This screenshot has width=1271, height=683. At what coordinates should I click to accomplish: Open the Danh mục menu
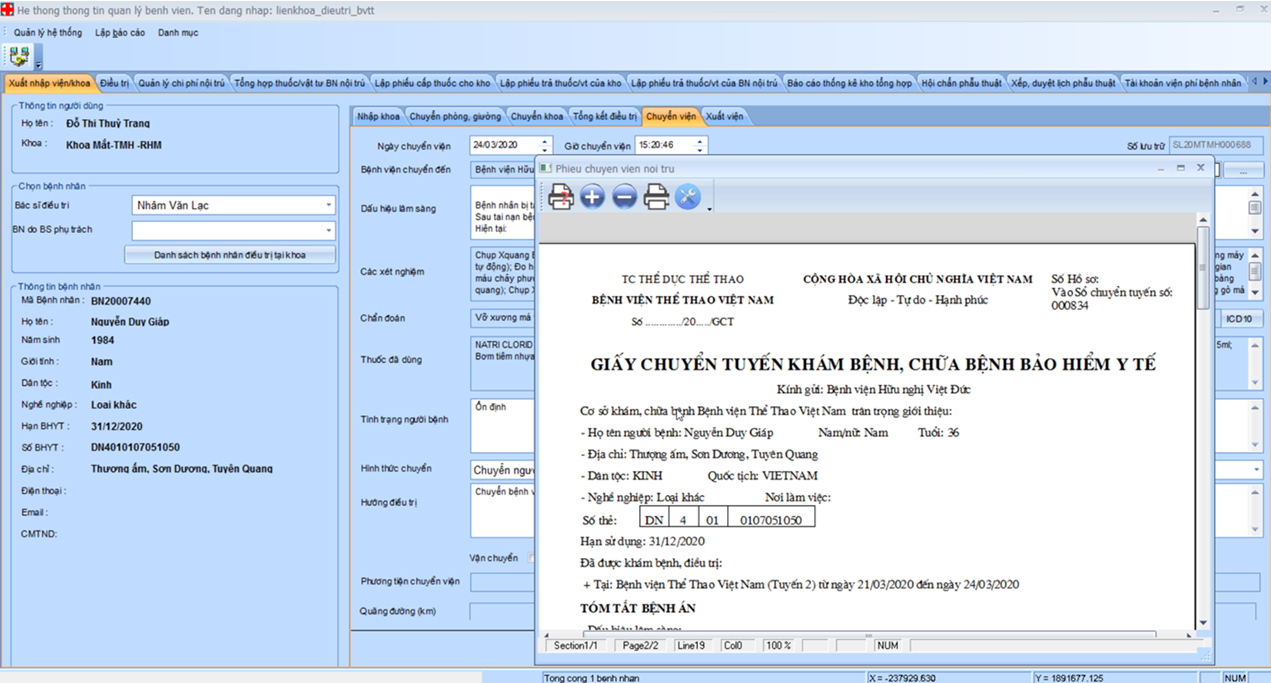tap(178, 32)
